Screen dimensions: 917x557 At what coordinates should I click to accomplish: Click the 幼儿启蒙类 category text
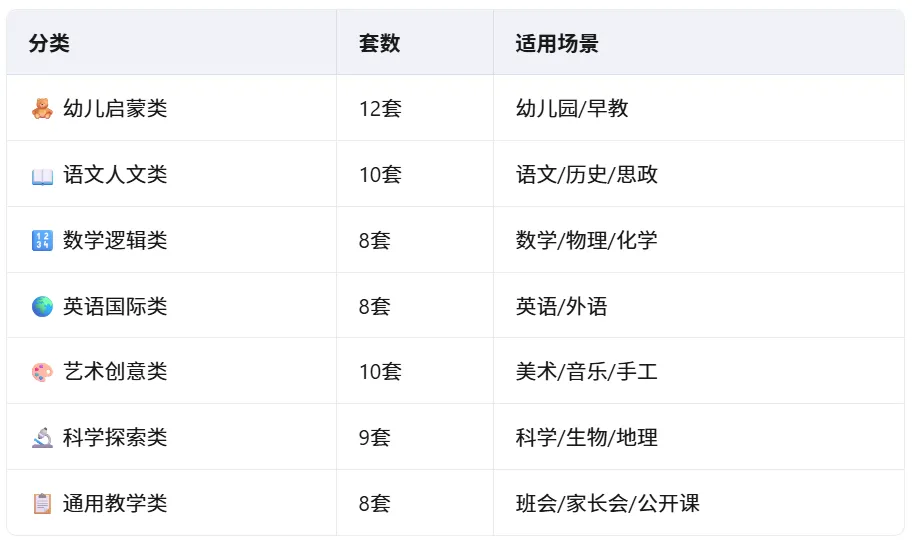pyautogui.click(x=115, y=108)
